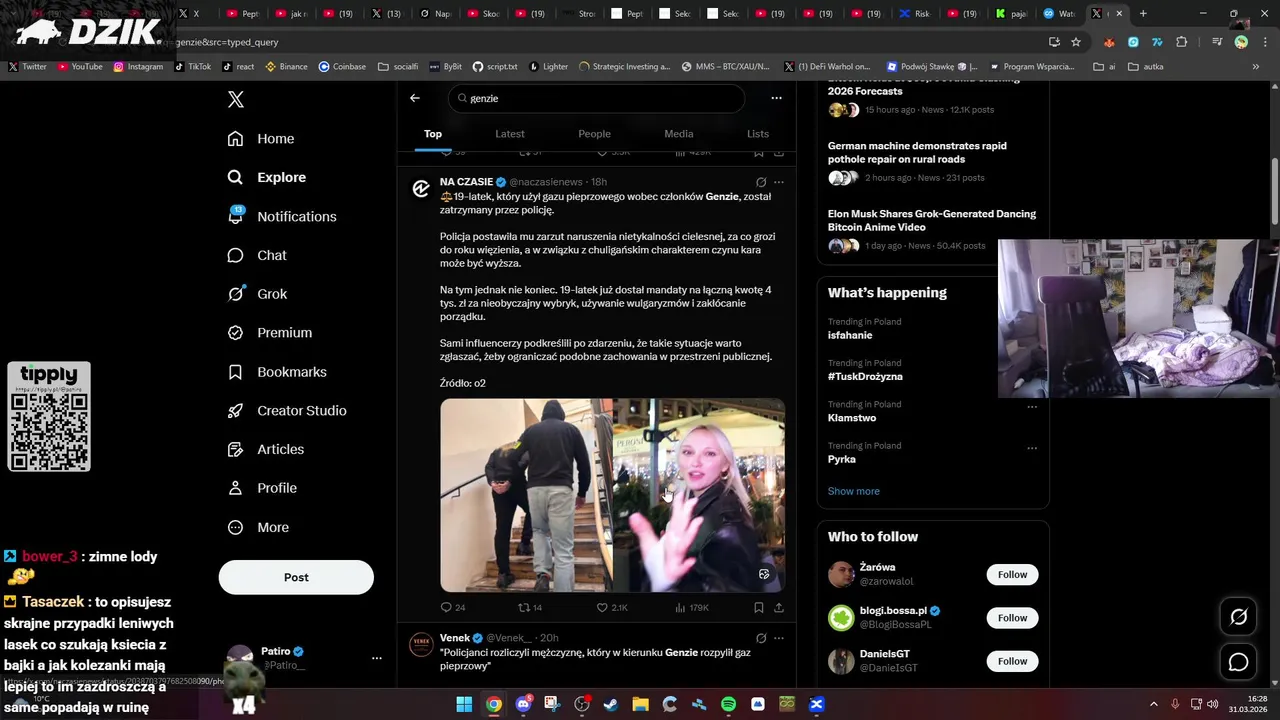
Task: Switch to the Top tab
Action: (x=433, y=134)
